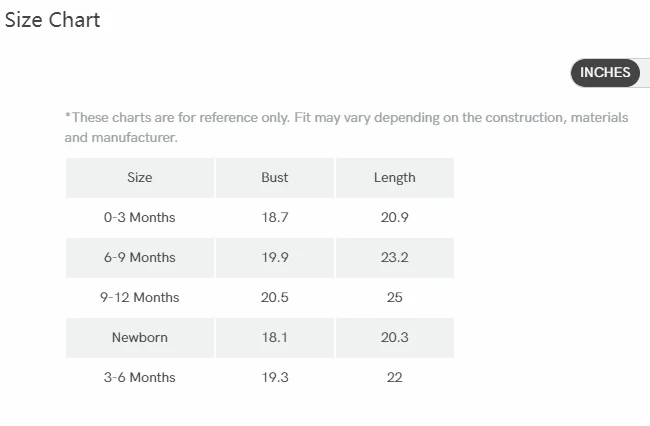Click the 0-3 Months size row
Image resolution: width=650 pixels, height=426 pixels.
click(260, 217)
